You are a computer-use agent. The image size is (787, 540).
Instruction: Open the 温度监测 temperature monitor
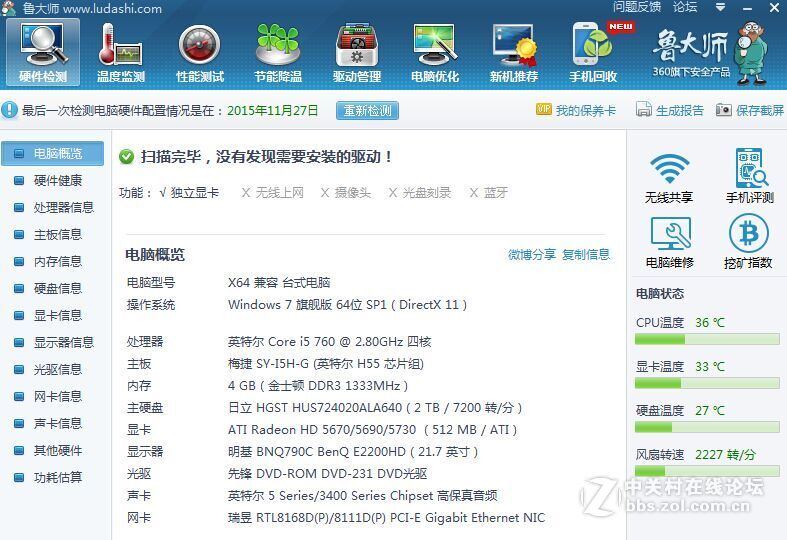tap(121, 53)
